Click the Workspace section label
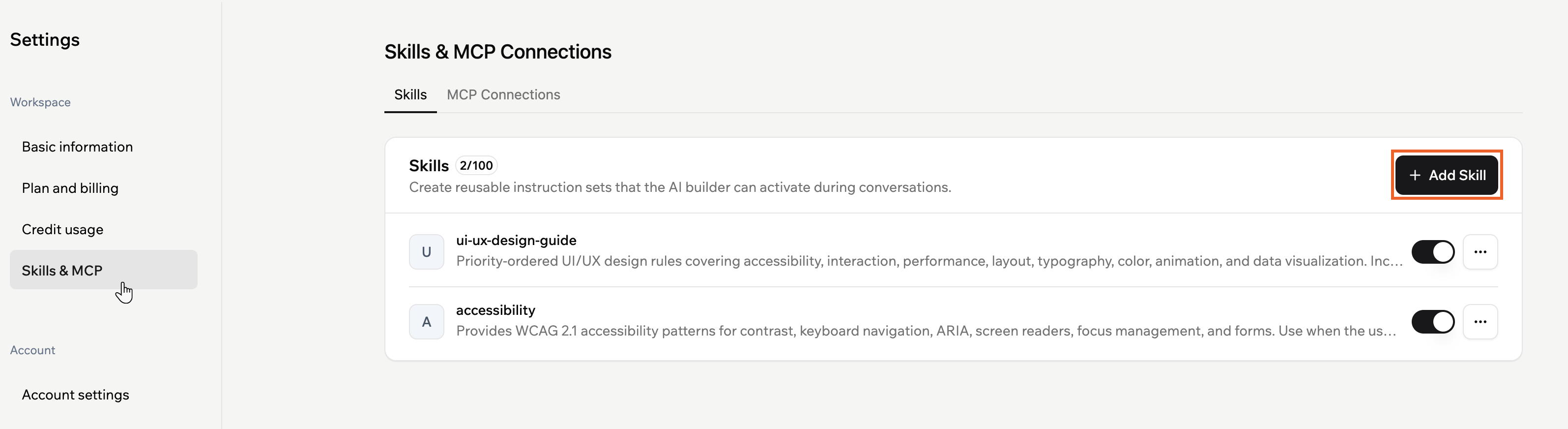This screenshot has width=1568, height=429. click(x=40, y=102)
